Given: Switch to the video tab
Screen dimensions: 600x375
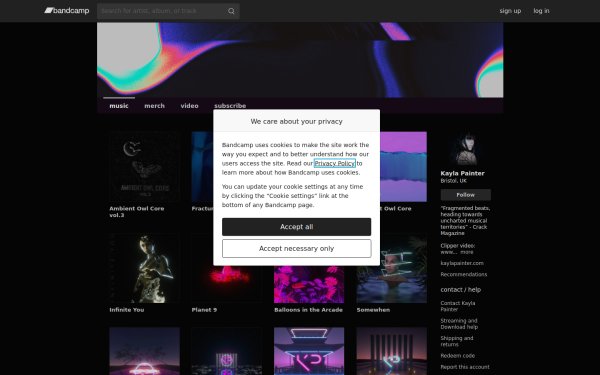Looking at the screenshot, I should point(189,106).
